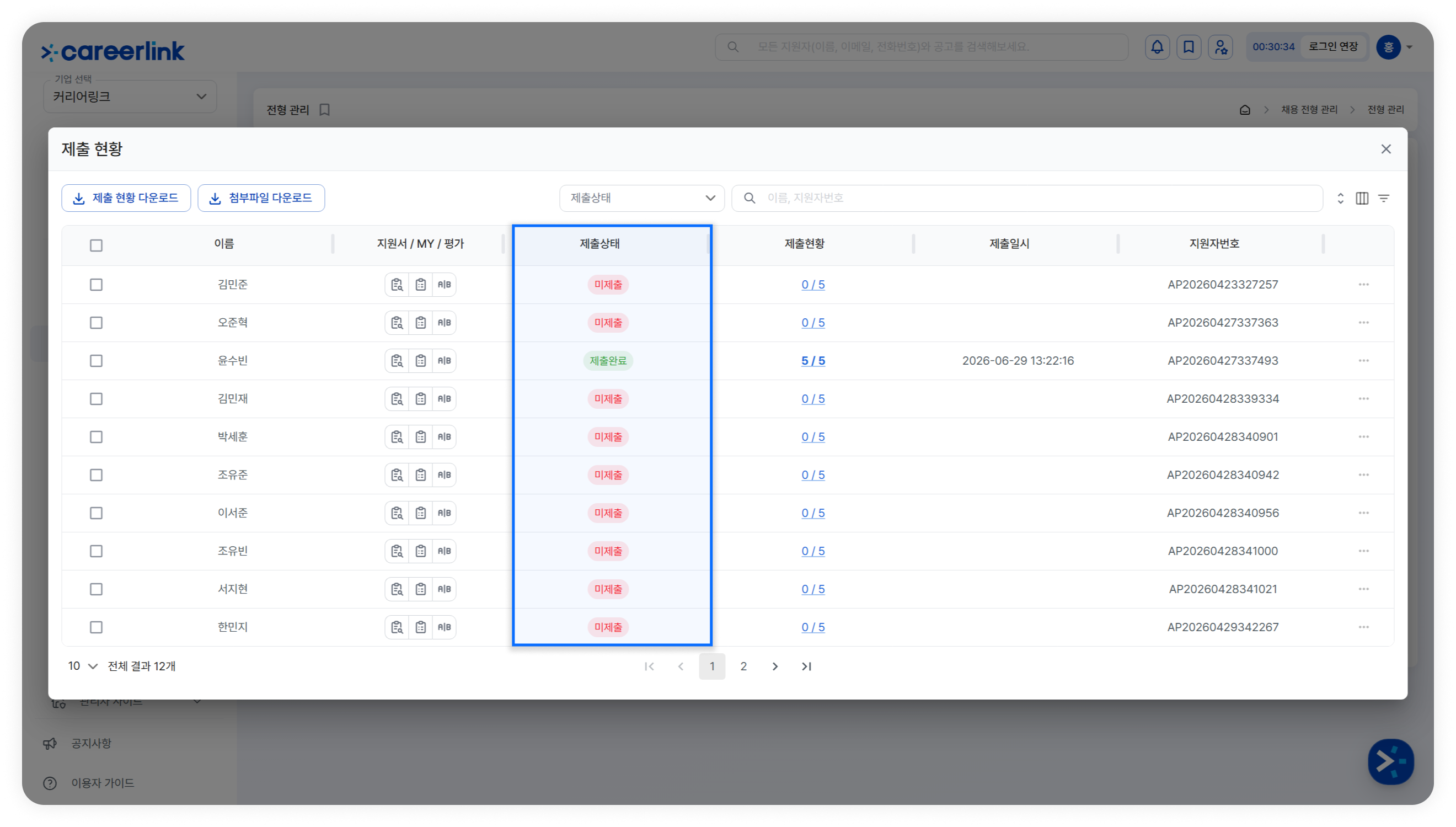Open the MY clipboard icon for 조유빈

[421, 551]
